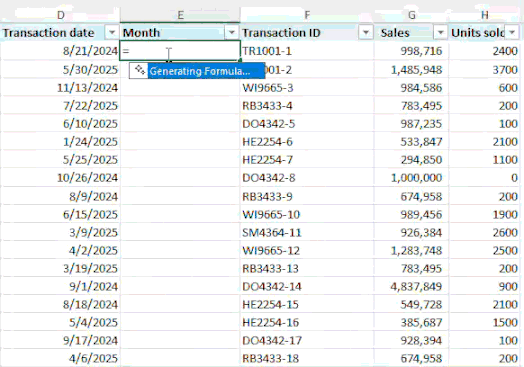
Task: Select units sold value 2600
Action: [485, 232]
